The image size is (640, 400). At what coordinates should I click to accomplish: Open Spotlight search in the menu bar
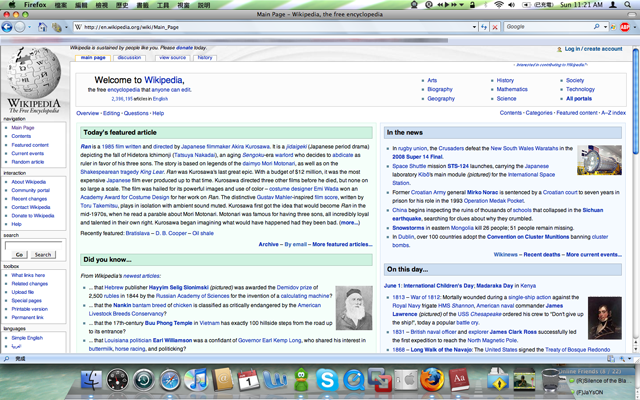coord(628,4)
